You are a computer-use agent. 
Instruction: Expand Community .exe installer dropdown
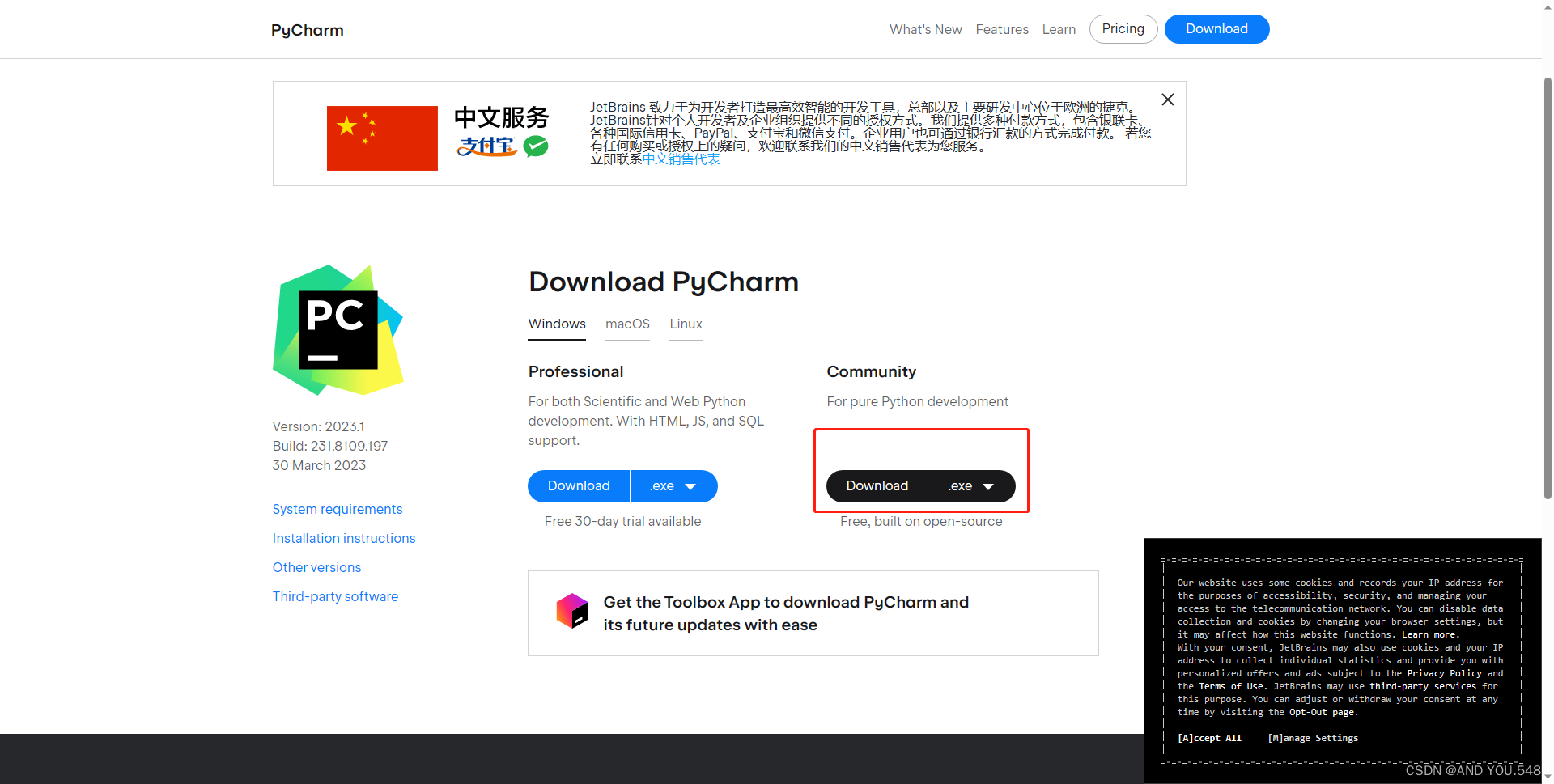tap(972, 486)
